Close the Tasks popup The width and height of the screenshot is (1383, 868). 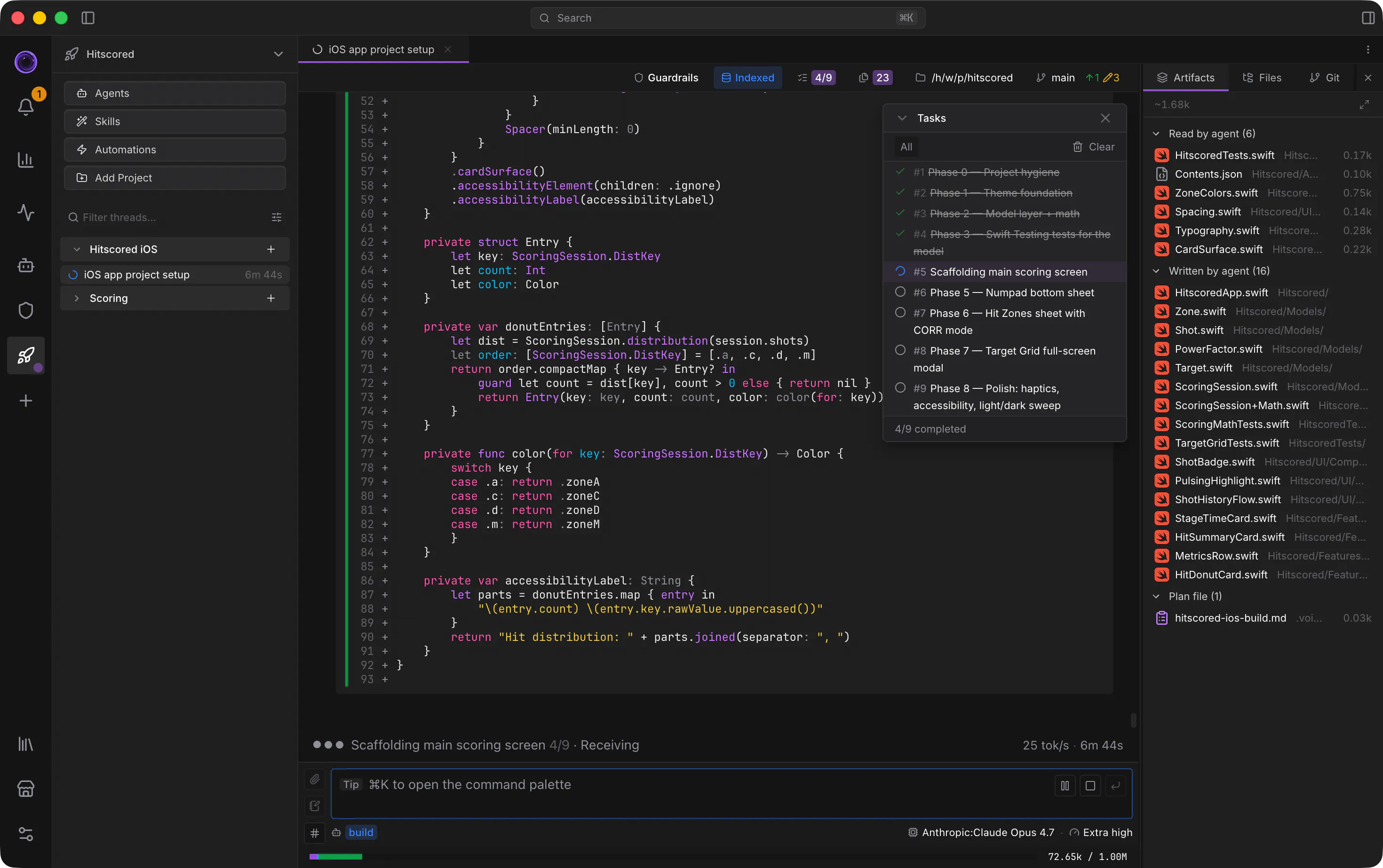(1105, 118)
